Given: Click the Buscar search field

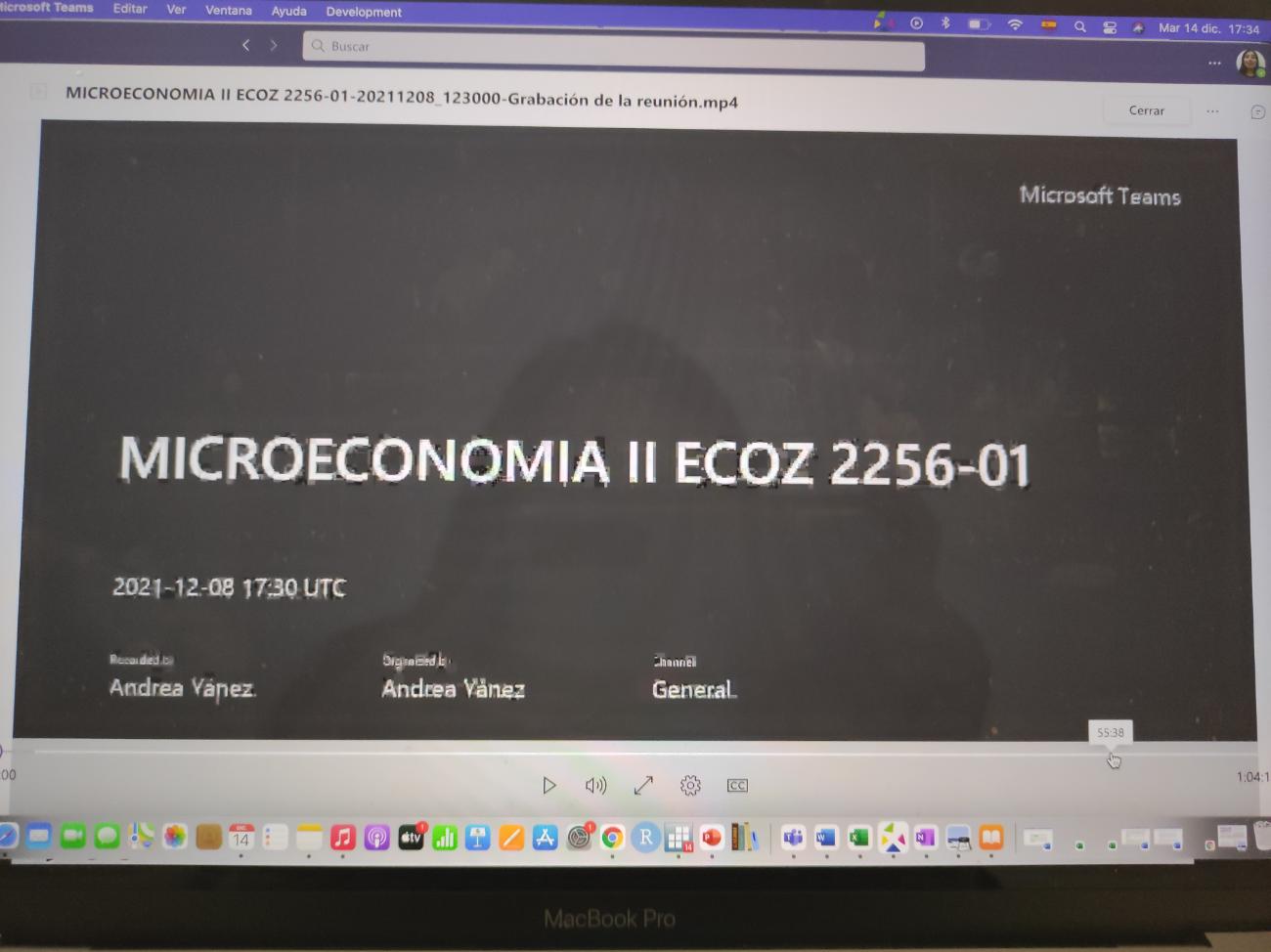Looking at the screenshot, I should tap(613, 47).
